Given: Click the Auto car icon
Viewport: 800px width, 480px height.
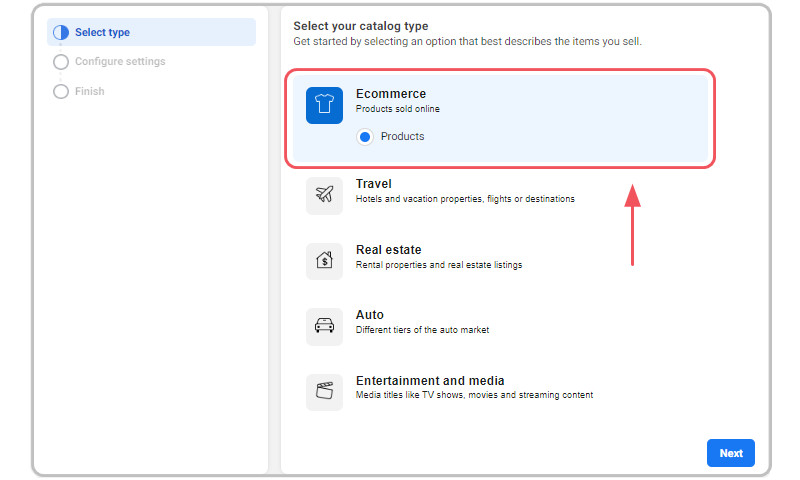Looking at the screenshot, I should [324, 326].
